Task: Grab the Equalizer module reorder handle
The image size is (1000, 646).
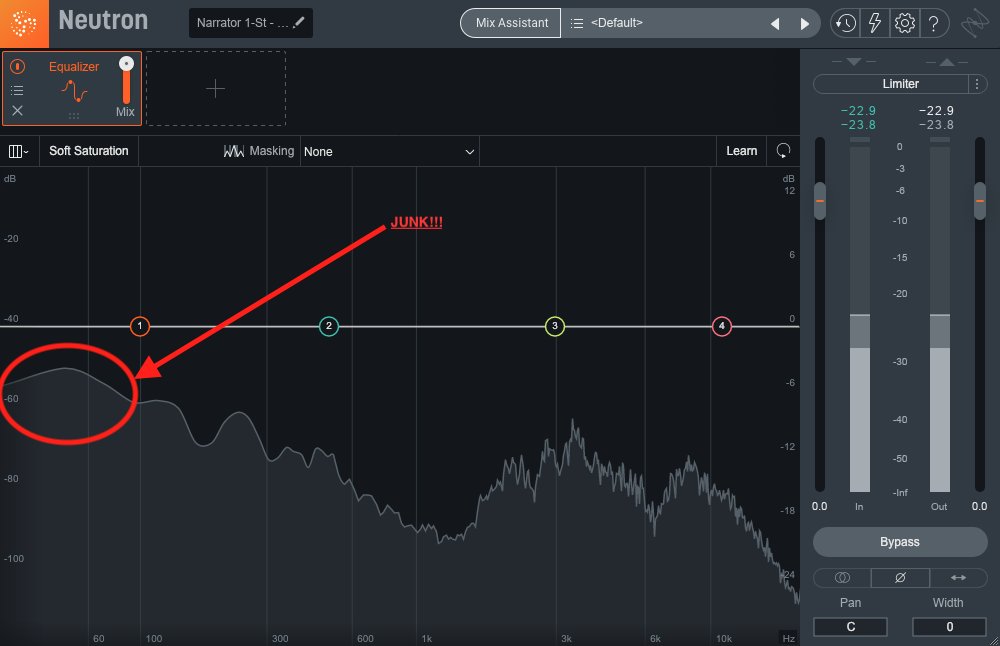Action: tap(74, 116)
